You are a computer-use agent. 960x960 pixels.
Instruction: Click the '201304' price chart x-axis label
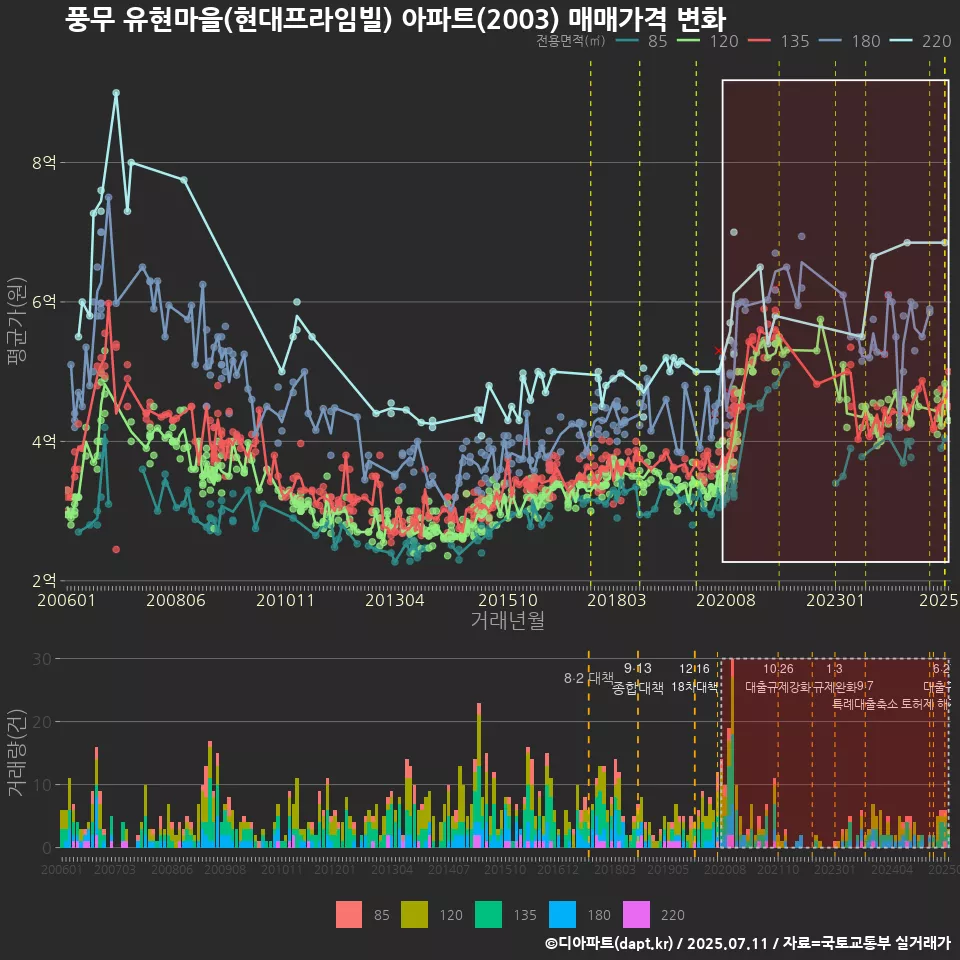(395, 600)
